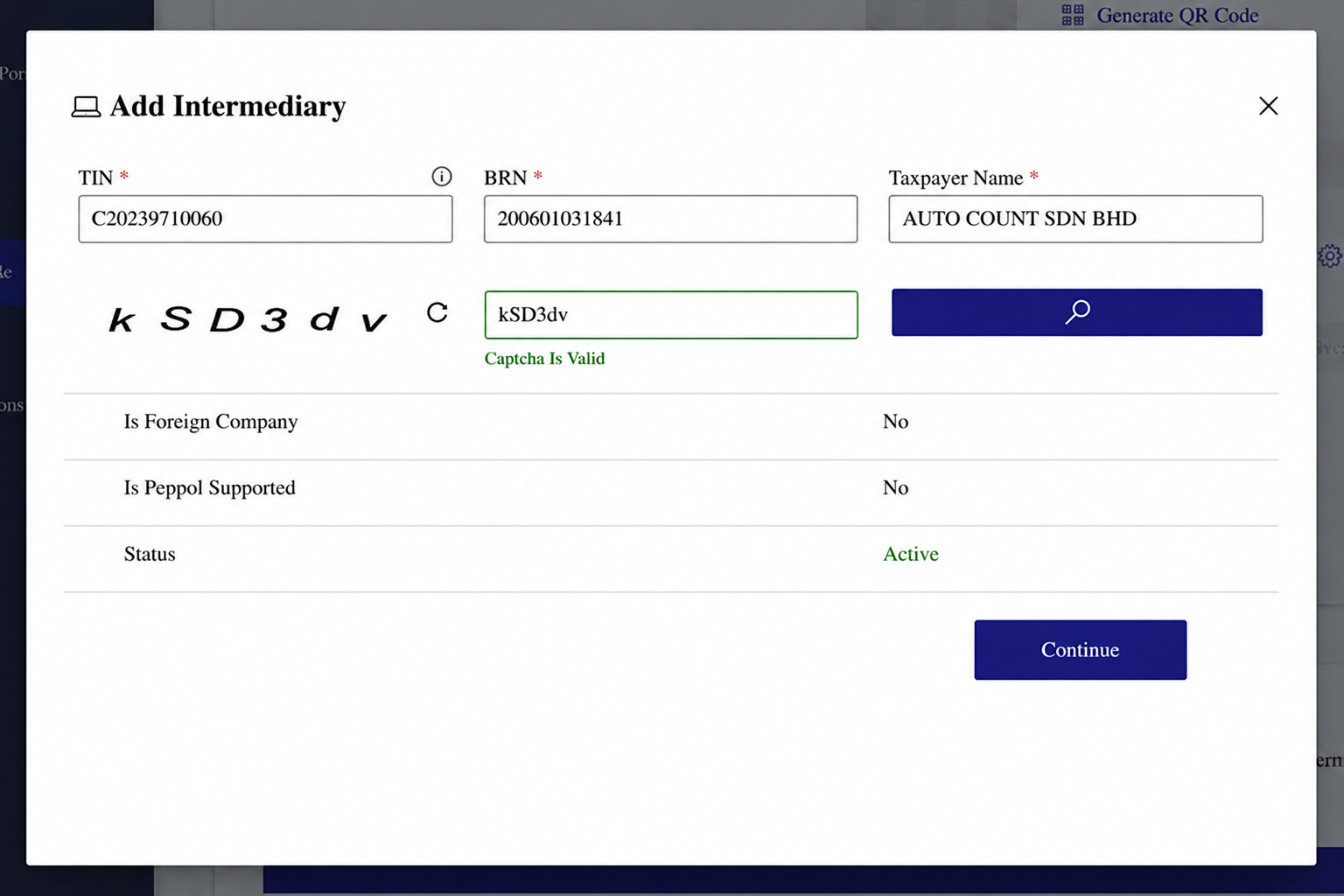This screenshot has width=1344, height=896.
Task: Click the 'Is Peppol Supported' label
Action: tap(210, 487)
